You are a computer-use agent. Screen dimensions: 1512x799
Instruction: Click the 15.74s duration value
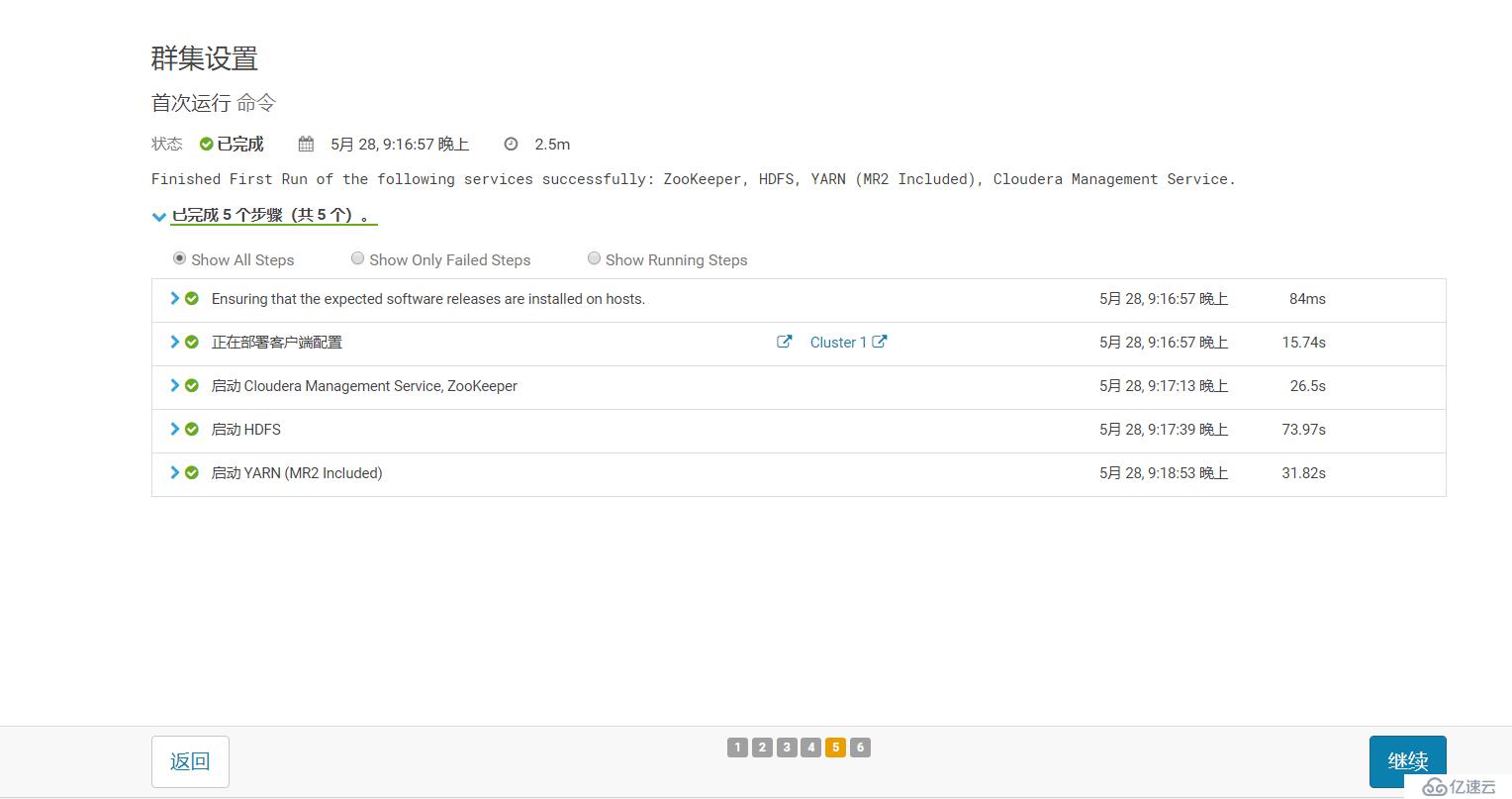click(x=1303, y=343)
